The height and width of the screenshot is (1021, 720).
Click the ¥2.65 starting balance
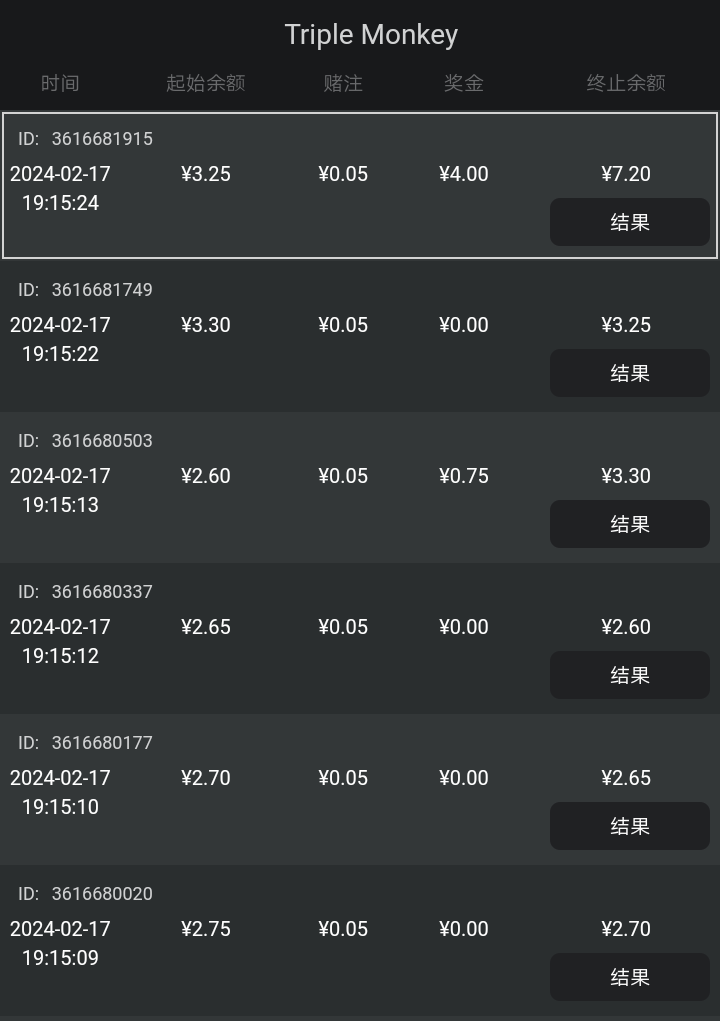pos(206,627)
